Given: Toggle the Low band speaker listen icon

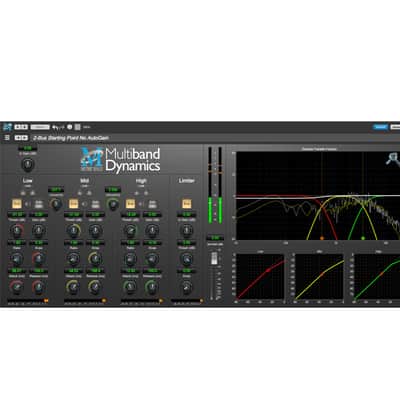Looking at the screenshot, I should pyautogui.click(x=28, y=204).
